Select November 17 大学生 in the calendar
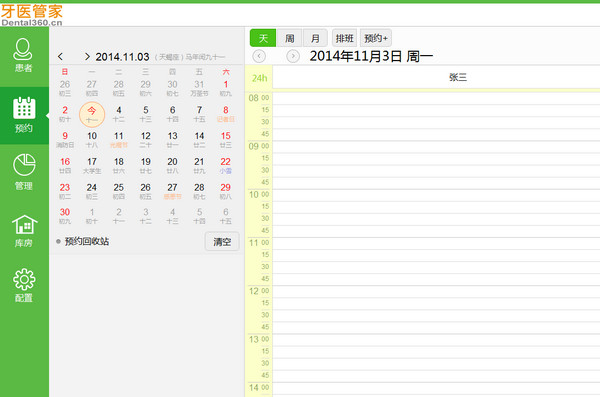The image size is (600, 397). (92, 165)
